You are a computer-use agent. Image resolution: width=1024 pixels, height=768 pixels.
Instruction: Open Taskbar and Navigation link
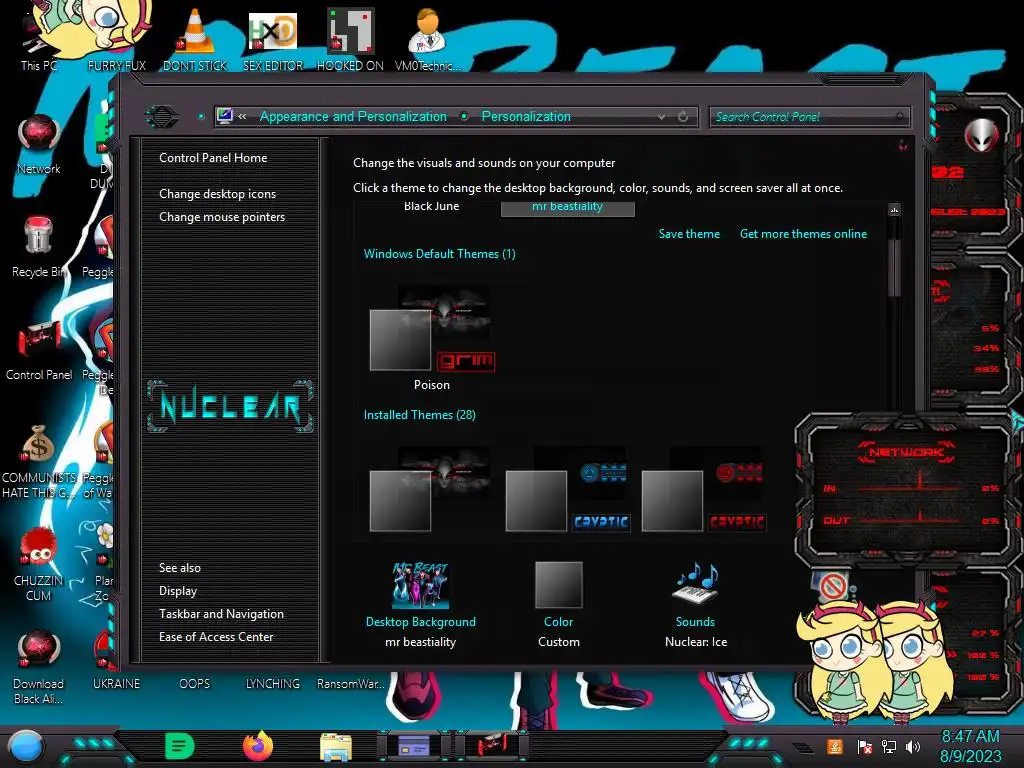coord(221,614)
